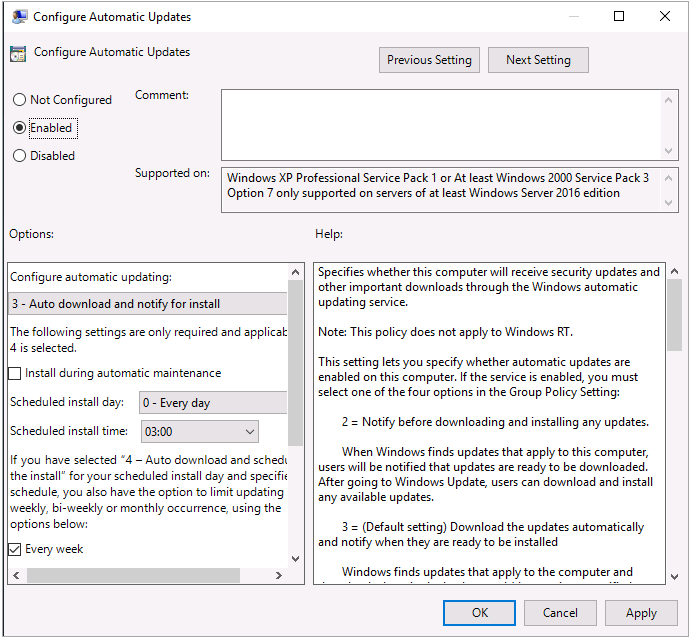Close the Configure Automatic Updates dialog

click(x=665, y=16)
